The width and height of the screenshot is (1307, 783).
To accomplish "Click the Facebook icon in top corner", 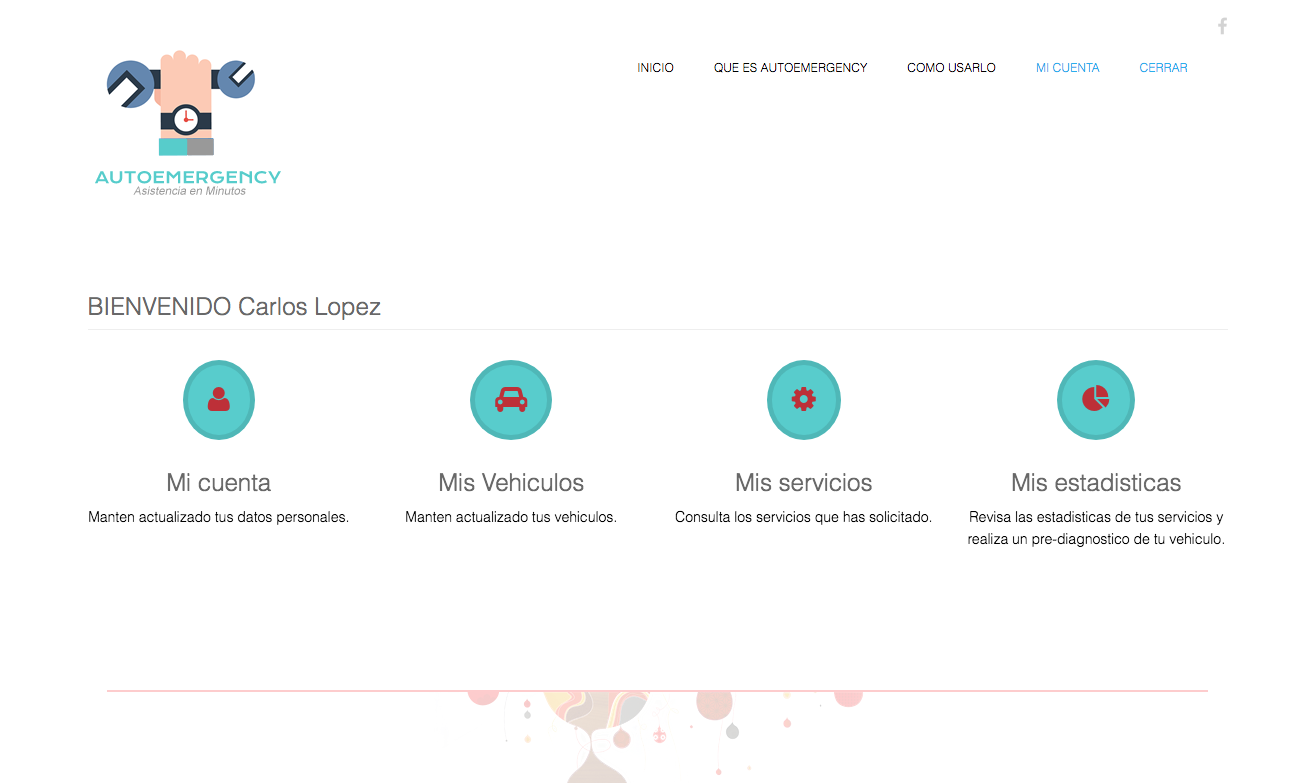I will (1222, 26).
